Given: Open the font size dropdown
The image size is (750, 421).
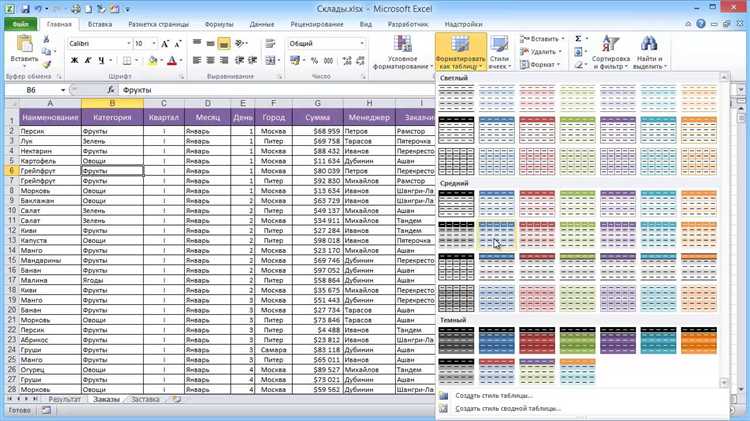Looking at the screenshot, I should pos(154,44).
